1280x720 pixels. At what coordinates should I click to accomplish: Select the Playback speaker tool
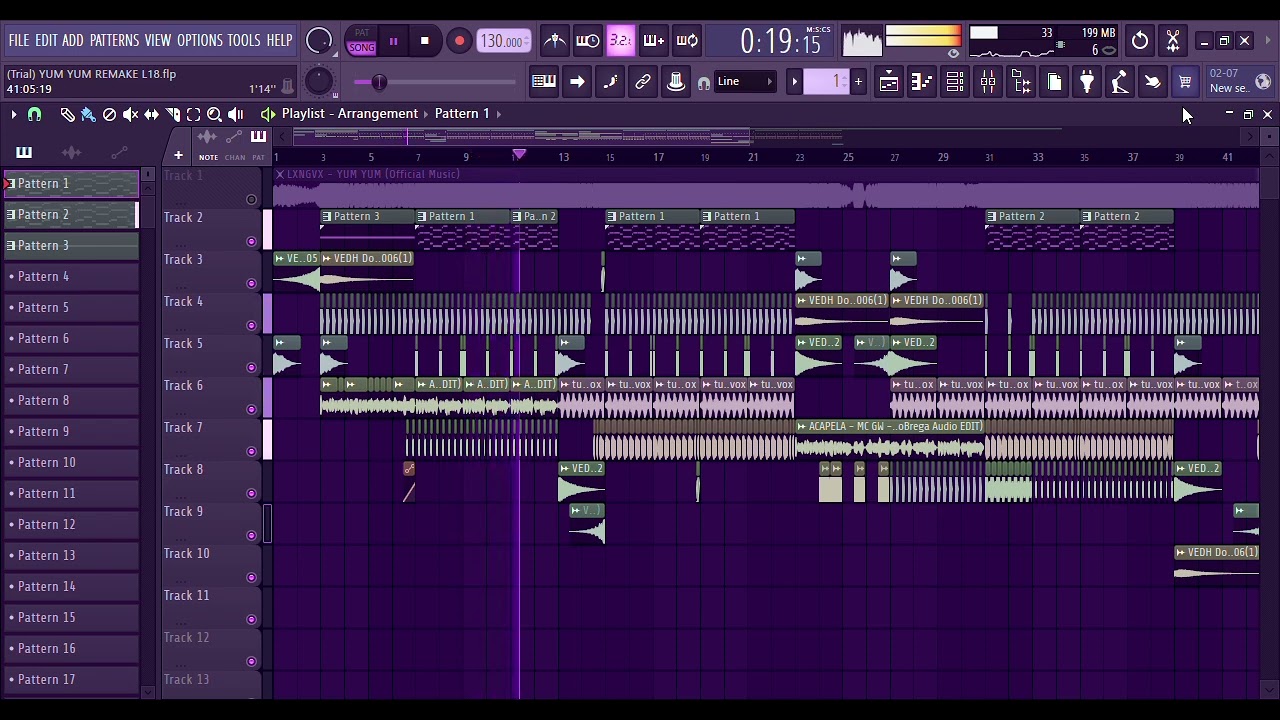[x=235, y=115]
